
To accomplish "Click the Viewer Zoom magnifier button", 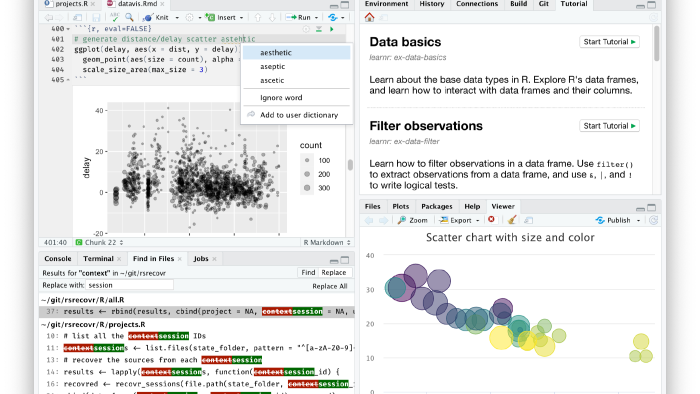I will [x=412, y=220].
